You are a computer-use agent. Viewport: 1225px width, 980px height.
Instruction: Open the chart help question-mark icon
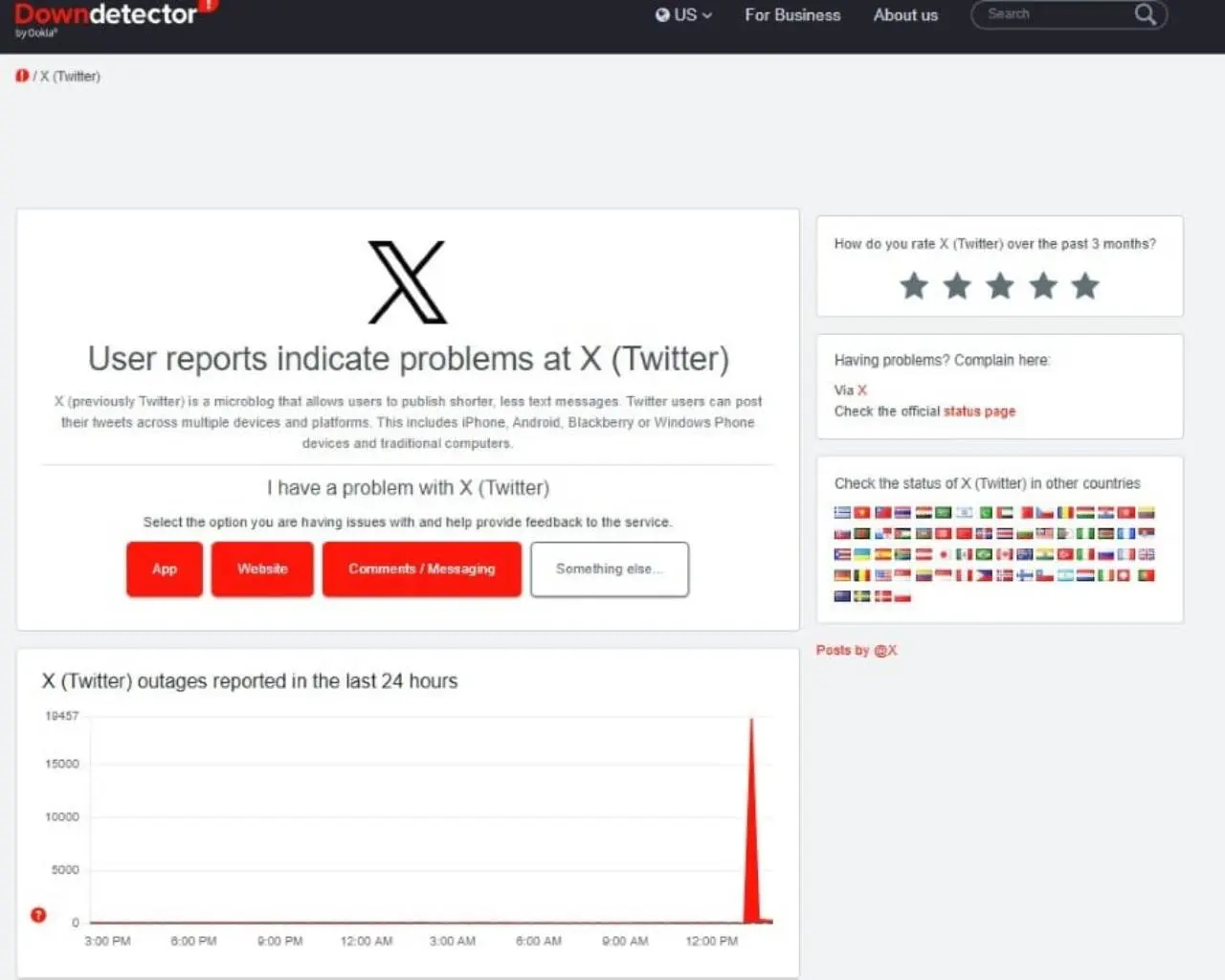pos(38,915)
